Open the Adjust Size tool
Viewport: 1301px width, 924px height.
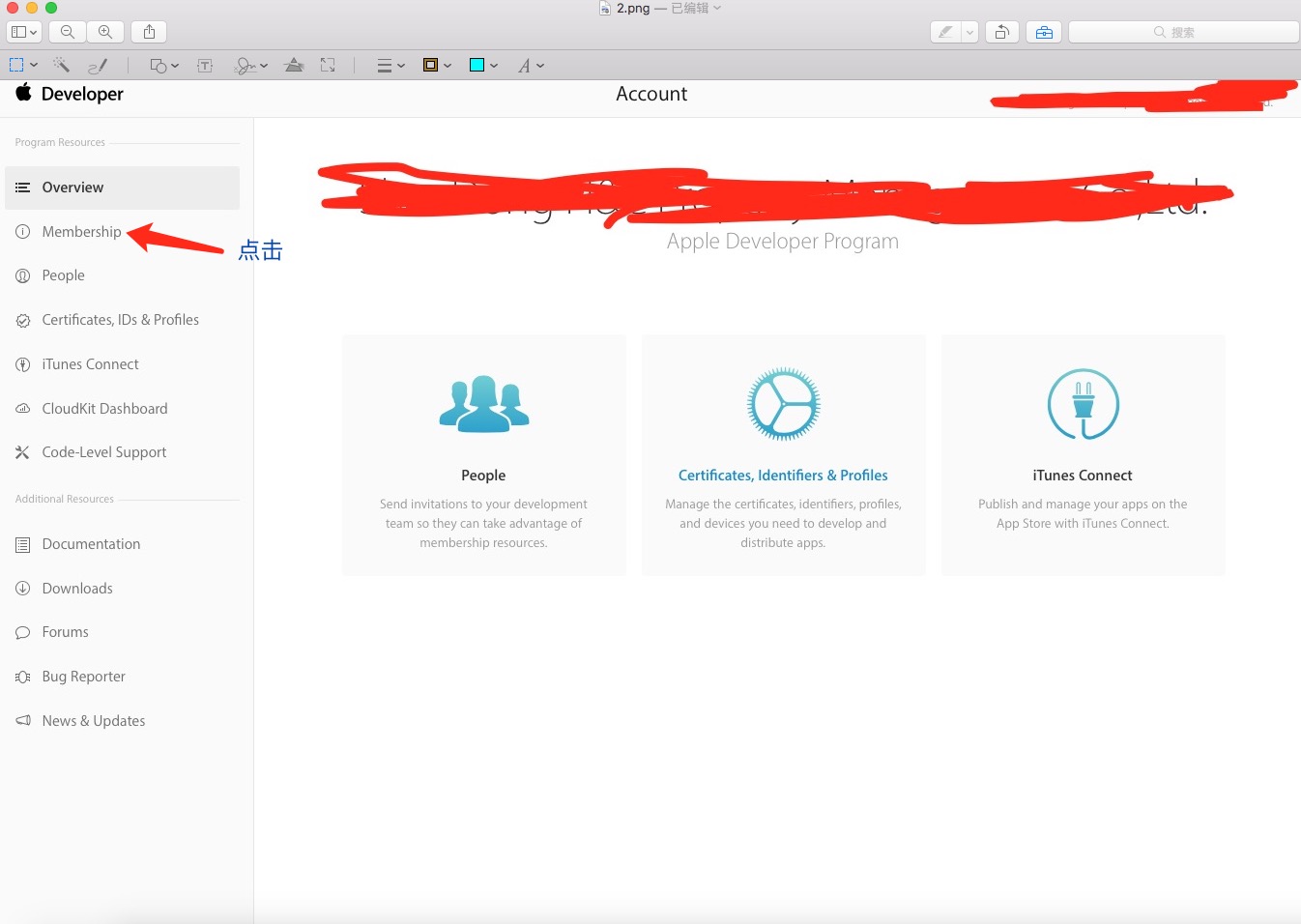point(328,66)
